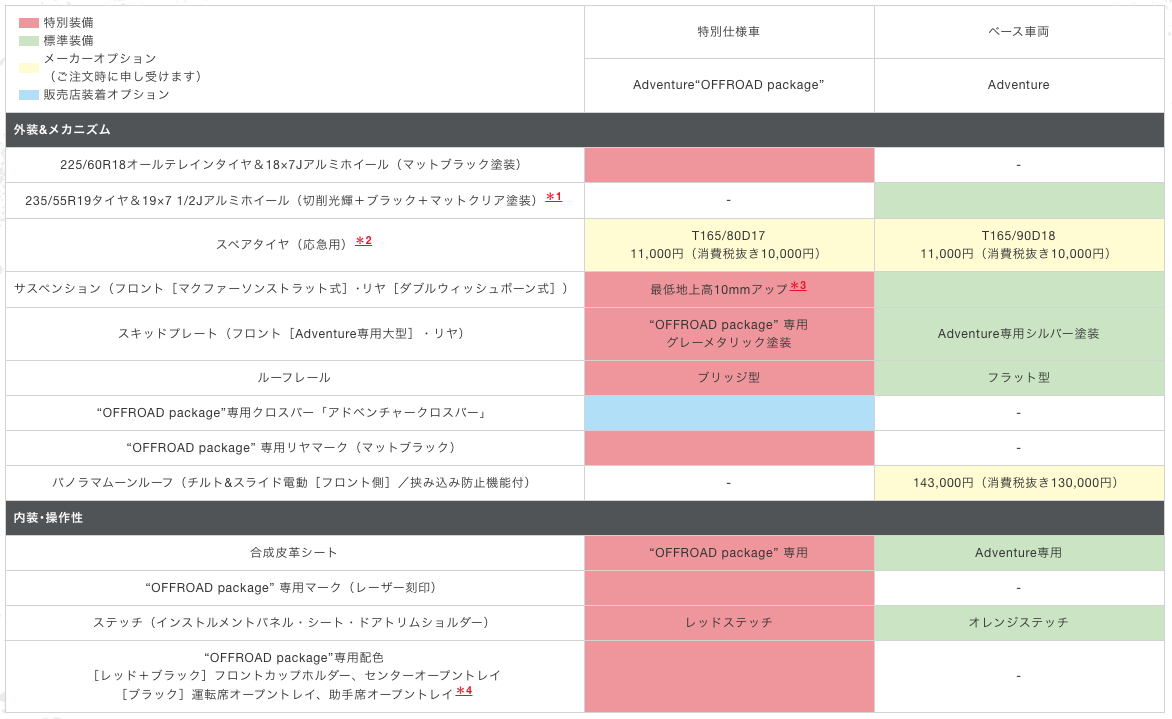Click the blue 販売店装着オプション legend swatch
Viewport: 1172px width, 719px height.
point(29,95)
